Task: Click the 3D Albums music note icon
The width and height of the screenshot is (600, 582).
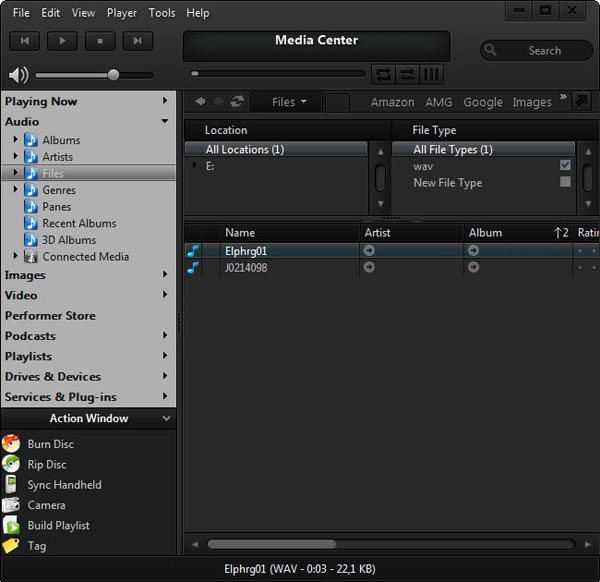Action: click(x=31, y=240)
